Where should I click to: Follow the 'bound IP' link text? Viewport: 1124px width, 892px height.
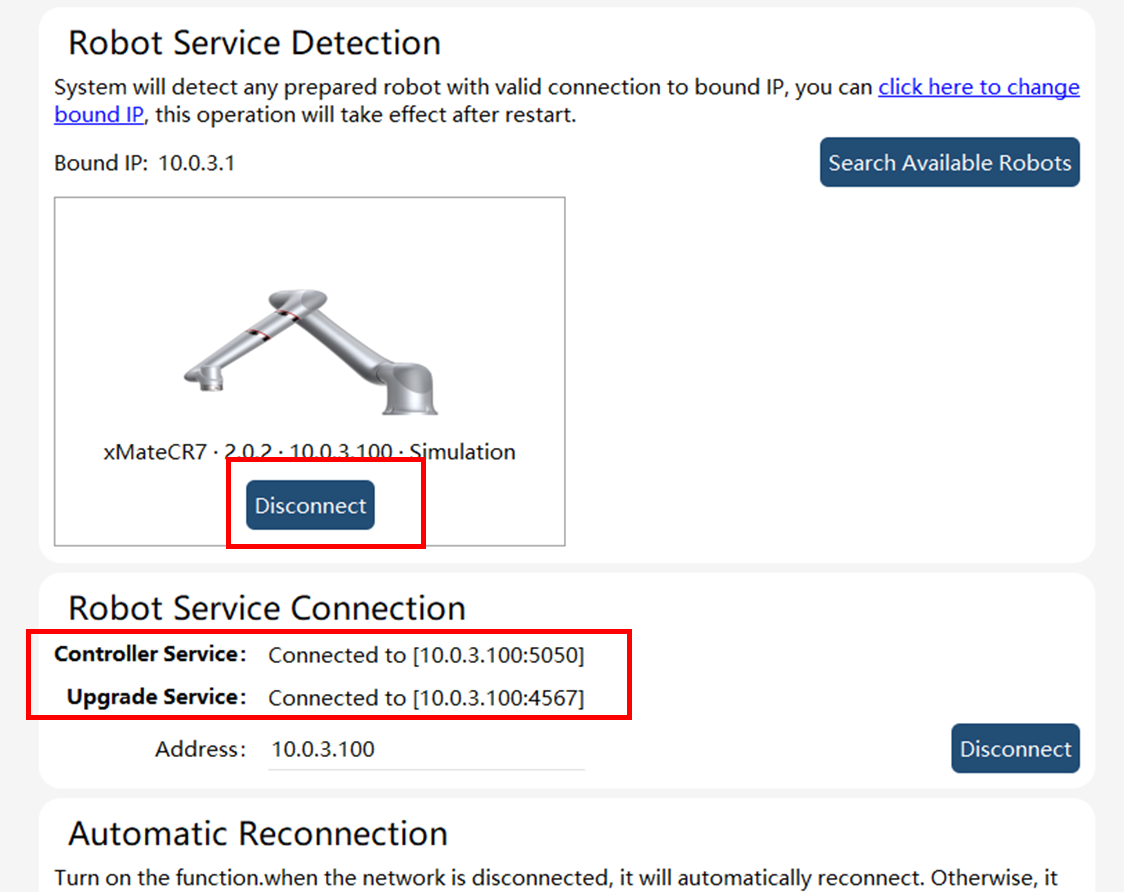pyautogui.click(x=99, y=115)
